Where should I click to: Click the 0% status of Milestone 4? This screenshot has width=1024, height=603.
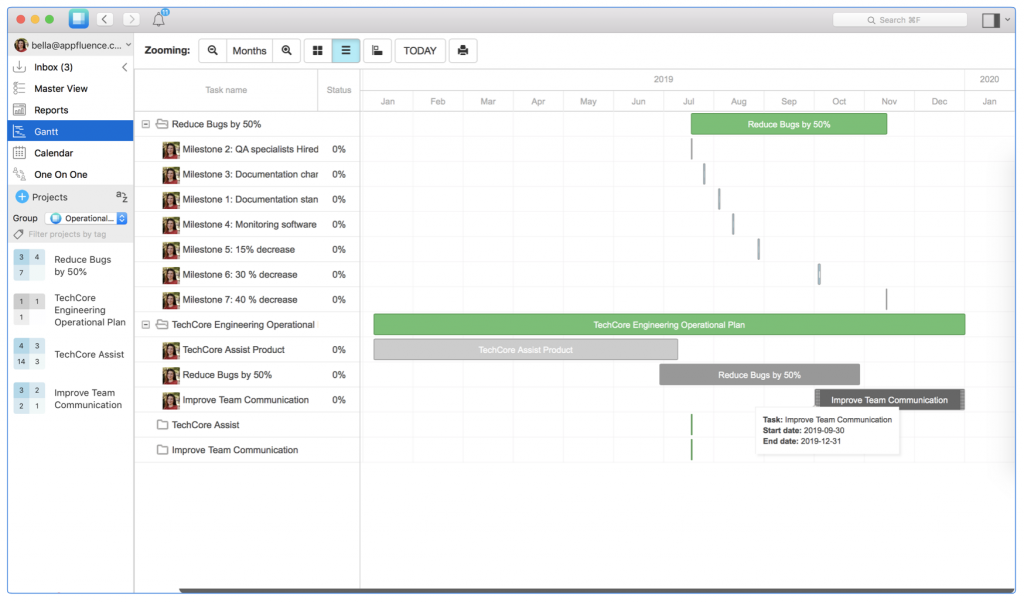(337, 224)
